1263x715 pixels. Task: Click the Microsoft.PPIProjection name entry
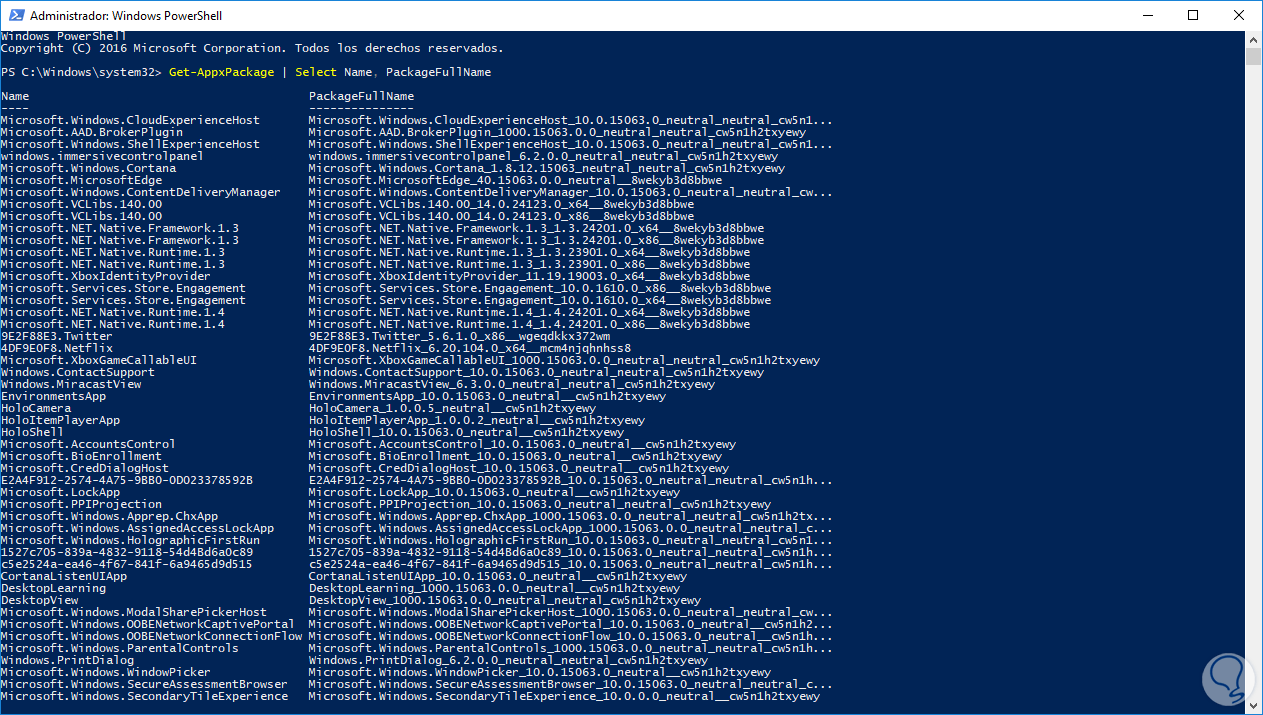coord(81,504)
